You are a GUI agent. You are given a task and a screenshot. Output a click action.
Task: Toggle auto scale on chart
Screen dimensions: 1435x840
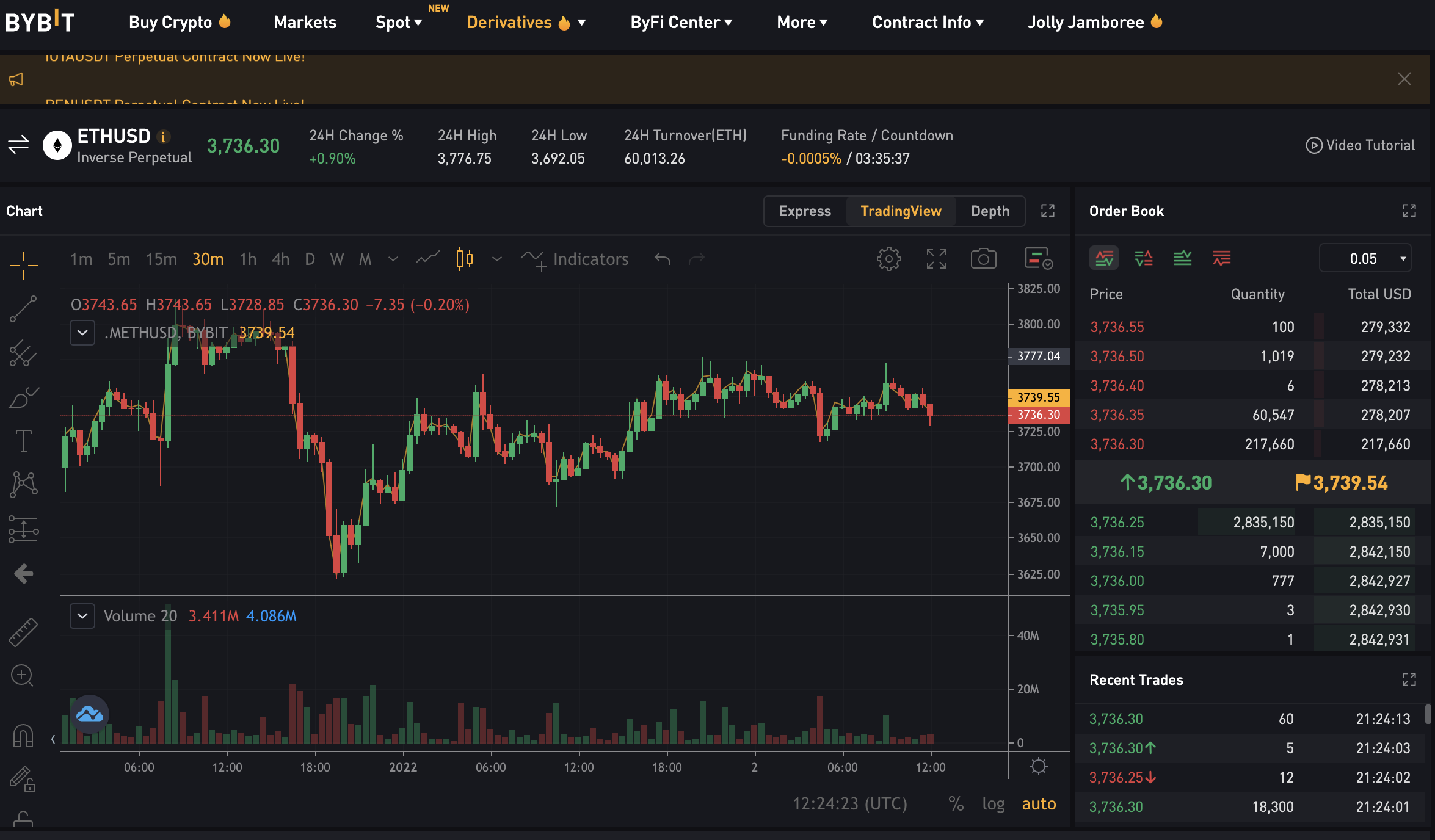point(1039,804)
